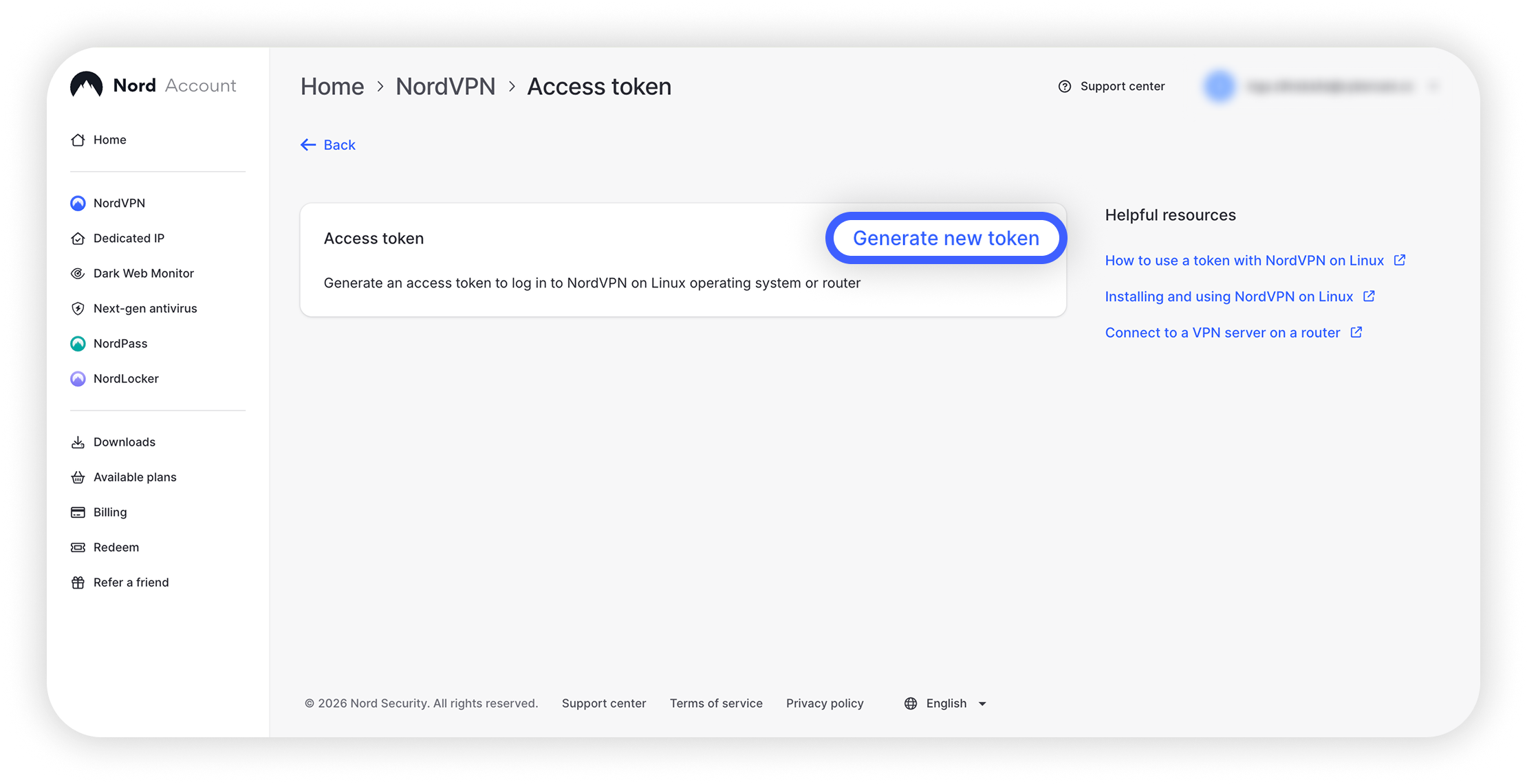The width and height of the screenshot is (1527, 784).
Task: Click the 'Generate an access token to log in' description
Action: click(592, 283)
